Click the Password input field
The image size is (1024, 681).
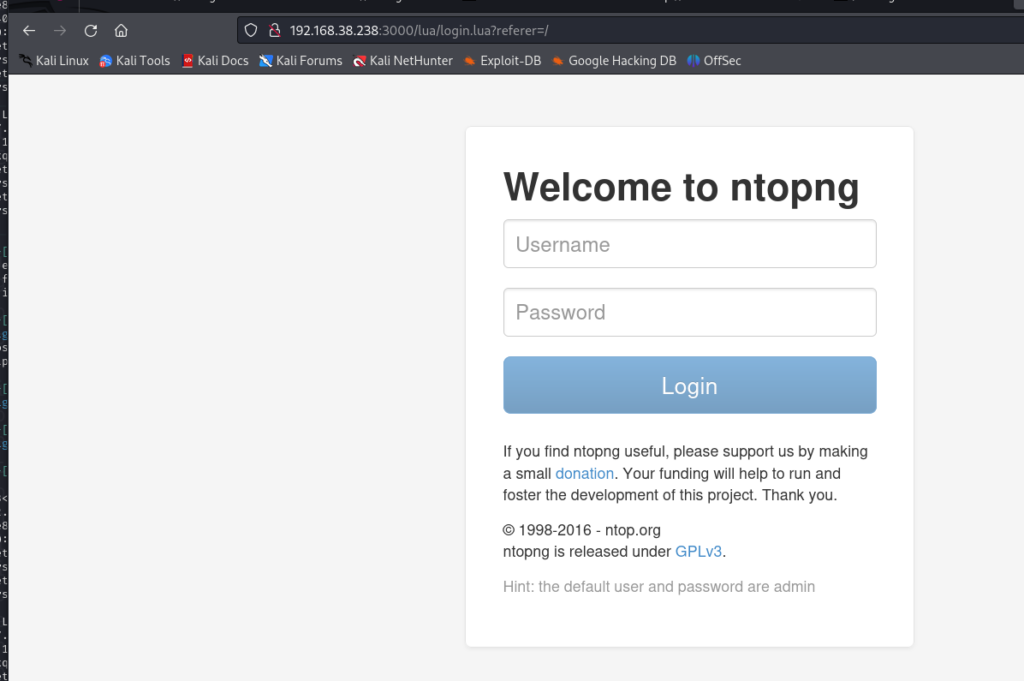690,312
